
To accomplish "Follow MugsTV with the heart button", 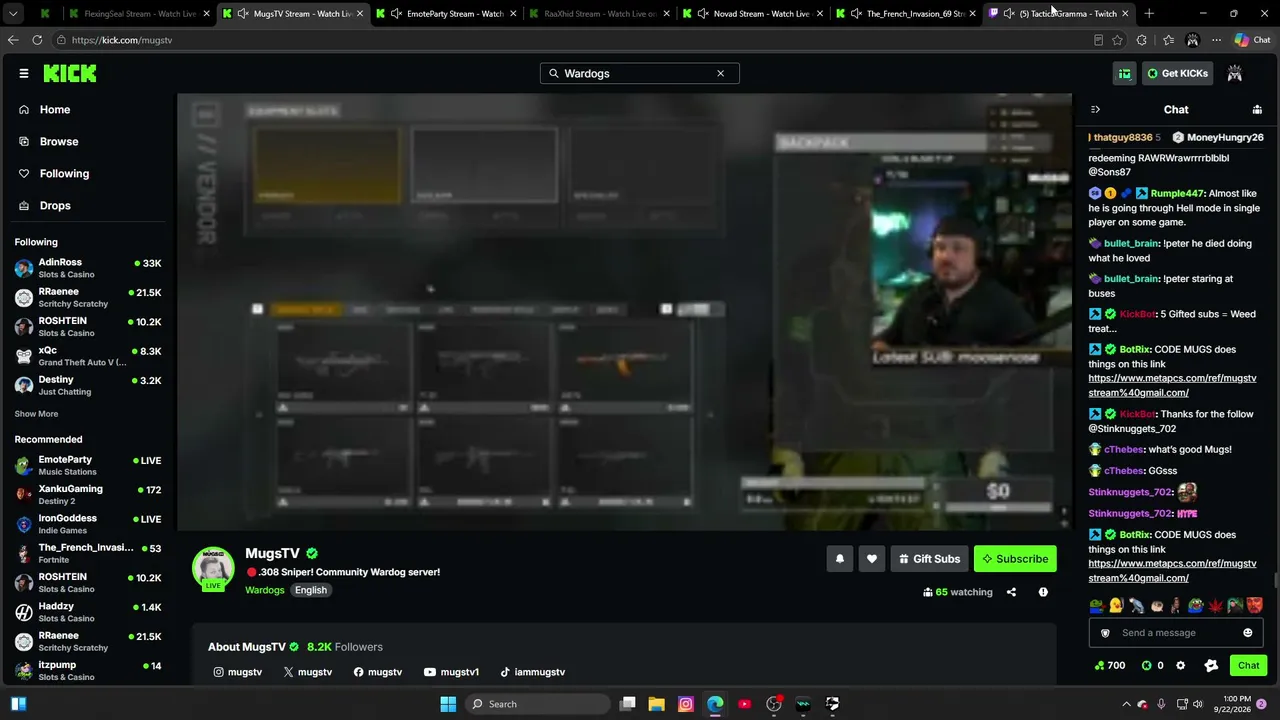I will (872, 559).
